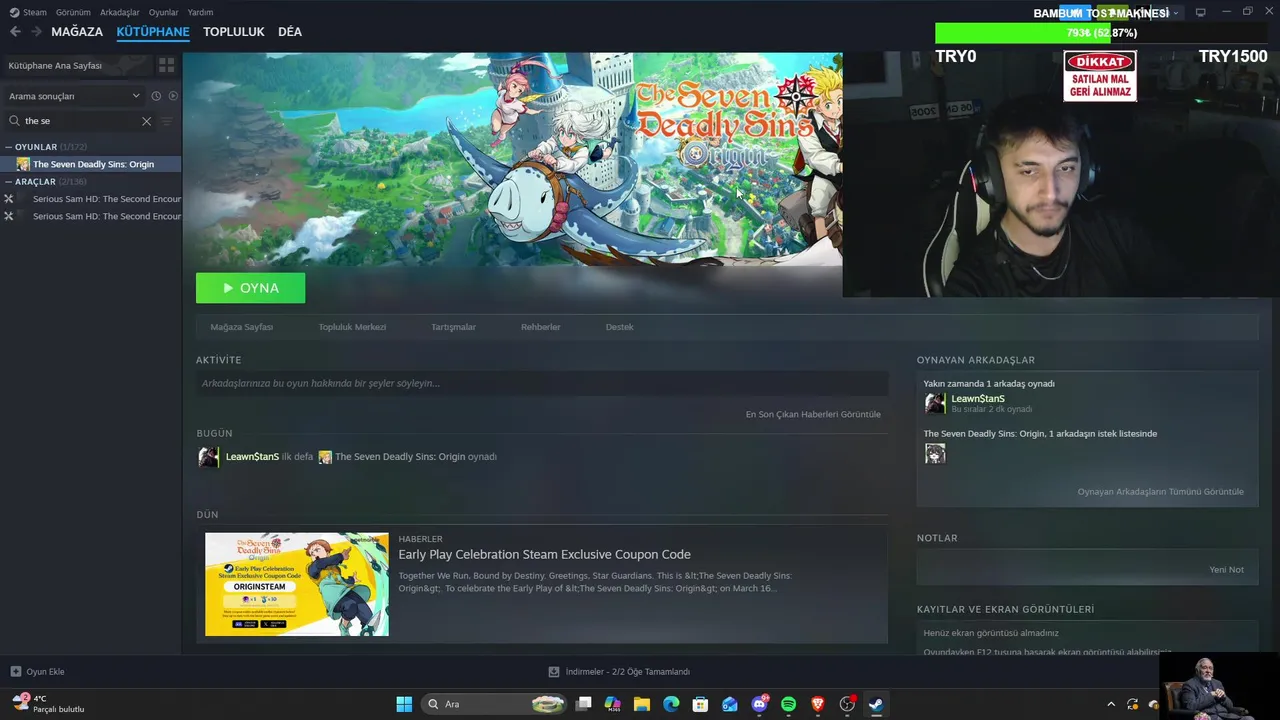The width and height of the screenshot is (1280, 720).
Task: Open Microsoft Store from the taskbar
Action: pos(700,704)
